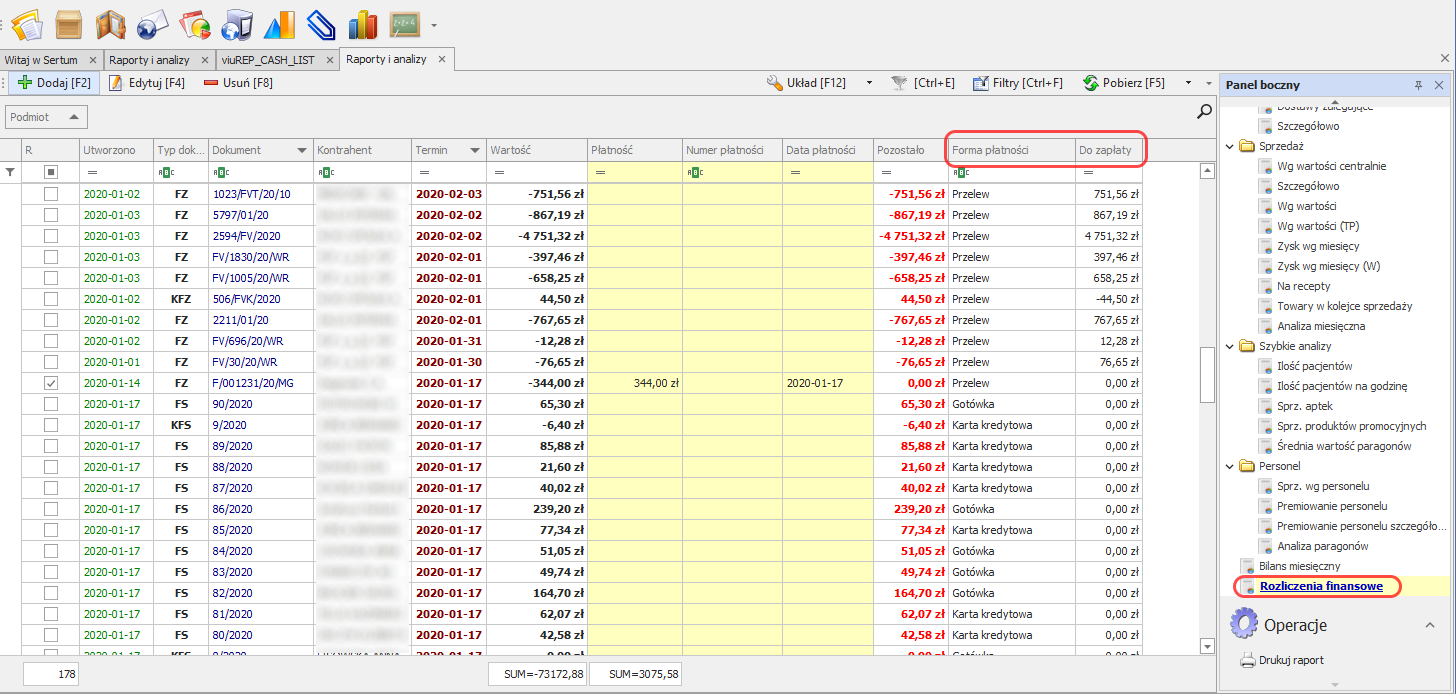This screenshot has height=694, width=1456.
Task: Click the envelope with globe toolbar icon
Action: tap(152, 23)
